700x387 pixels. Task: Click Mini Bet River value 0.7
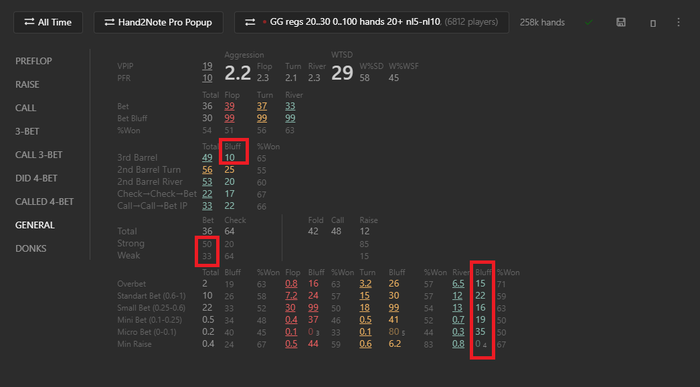point(458,320)
